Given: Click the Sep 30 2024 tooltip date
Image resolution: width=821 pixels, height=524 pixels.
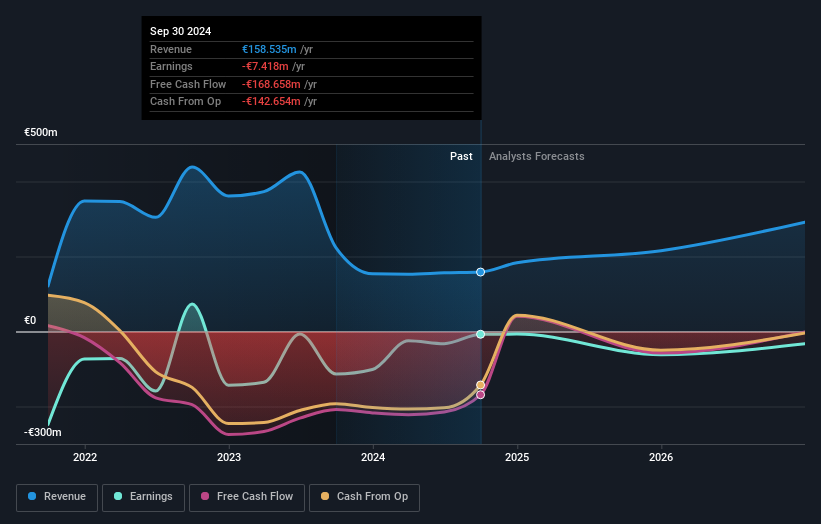Looking at the screenshot, I should (x=180, y=31).
